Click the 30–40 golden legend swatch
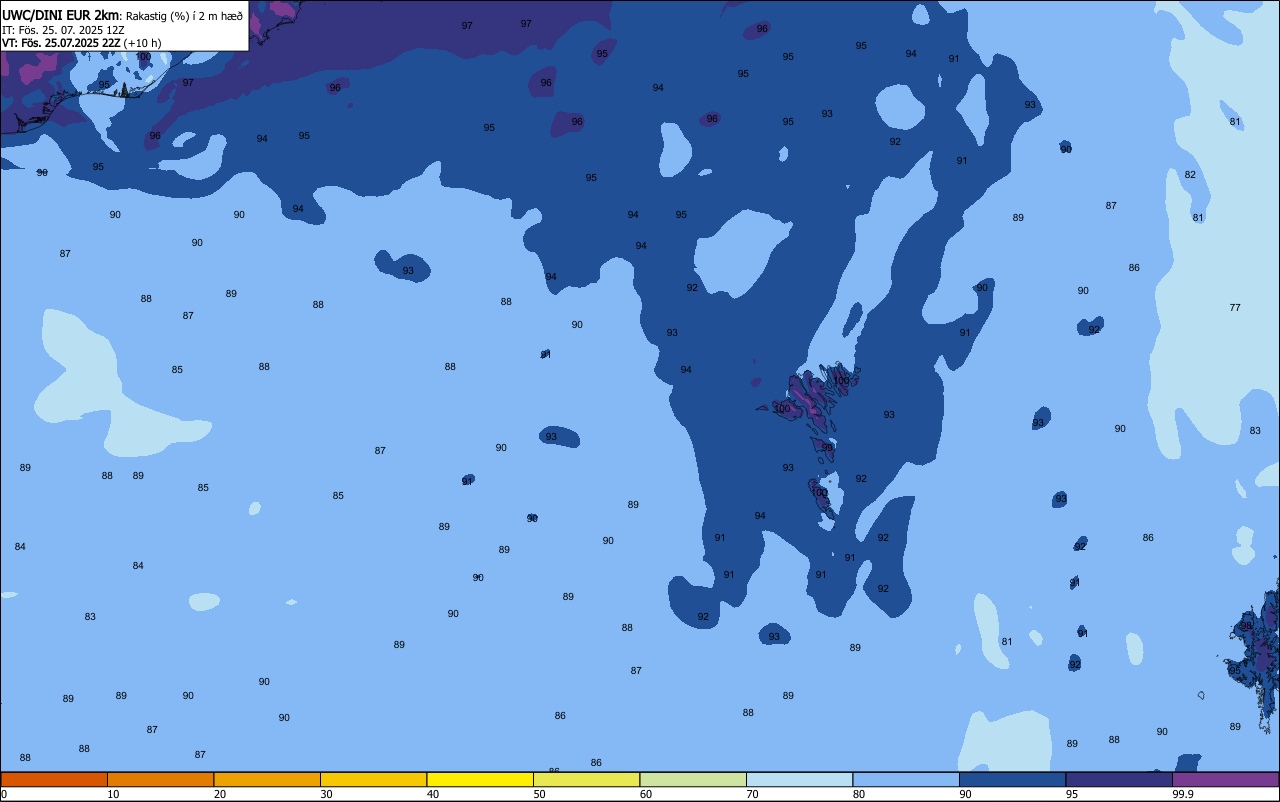Screen dimensions: 1280x802 coord(373,779)
